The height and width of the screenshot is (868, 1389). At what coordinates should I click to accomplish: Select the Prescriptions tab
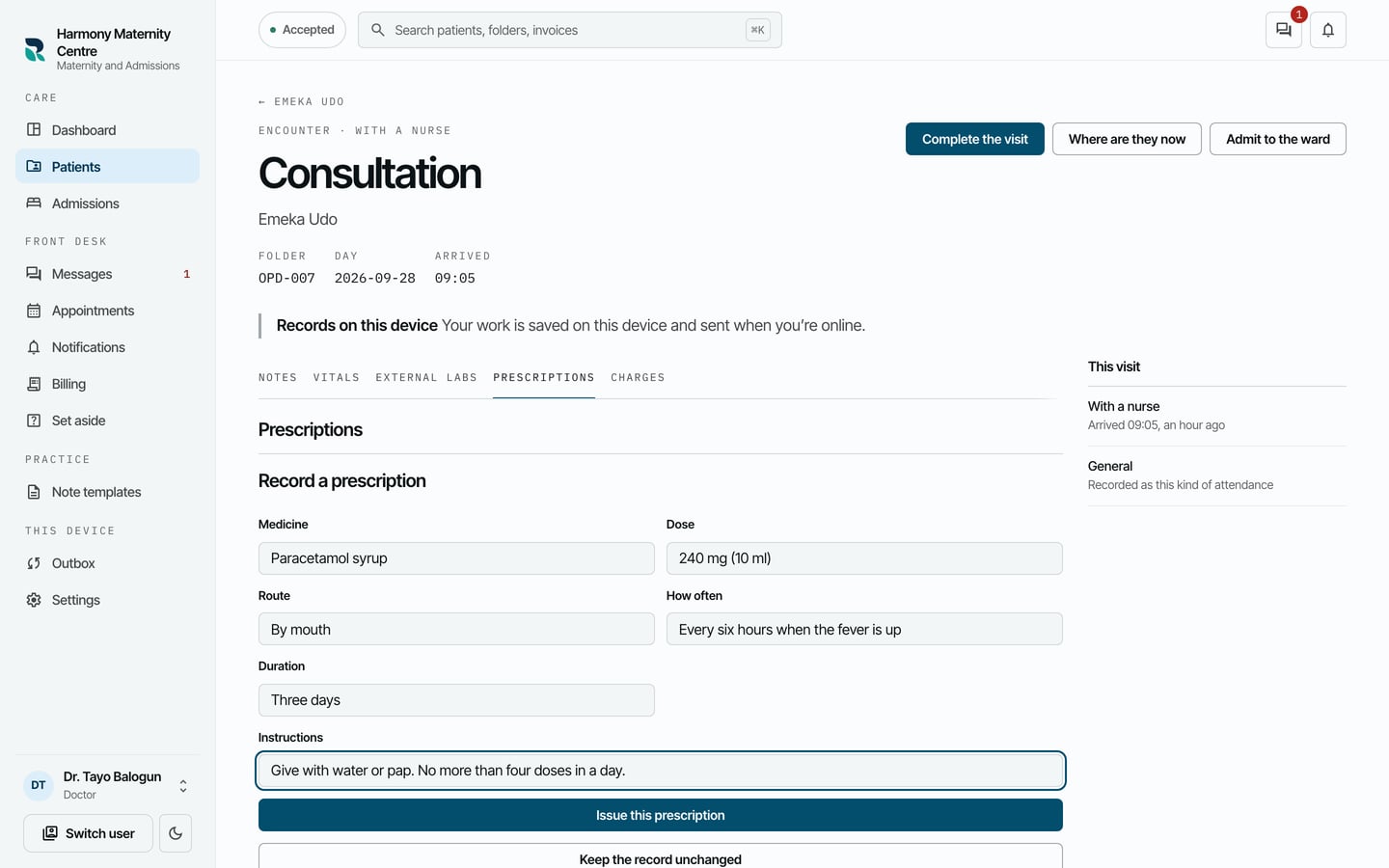point(544,378)
